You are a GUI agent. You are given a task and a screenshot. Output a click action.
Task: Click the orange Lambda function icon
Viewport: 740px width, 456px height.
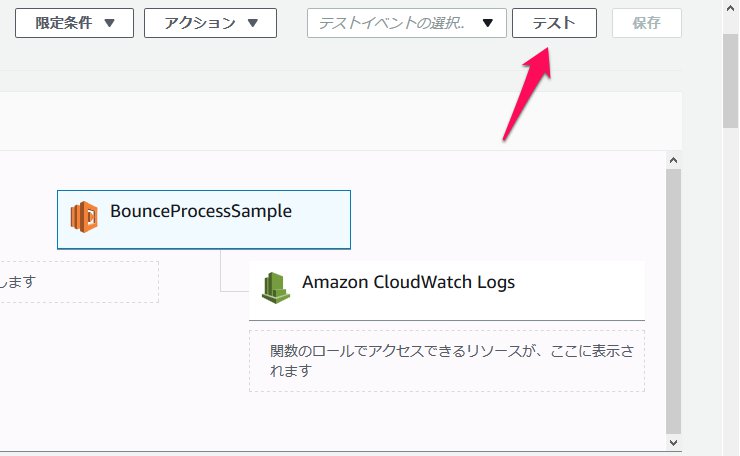[x=84, y=216]
